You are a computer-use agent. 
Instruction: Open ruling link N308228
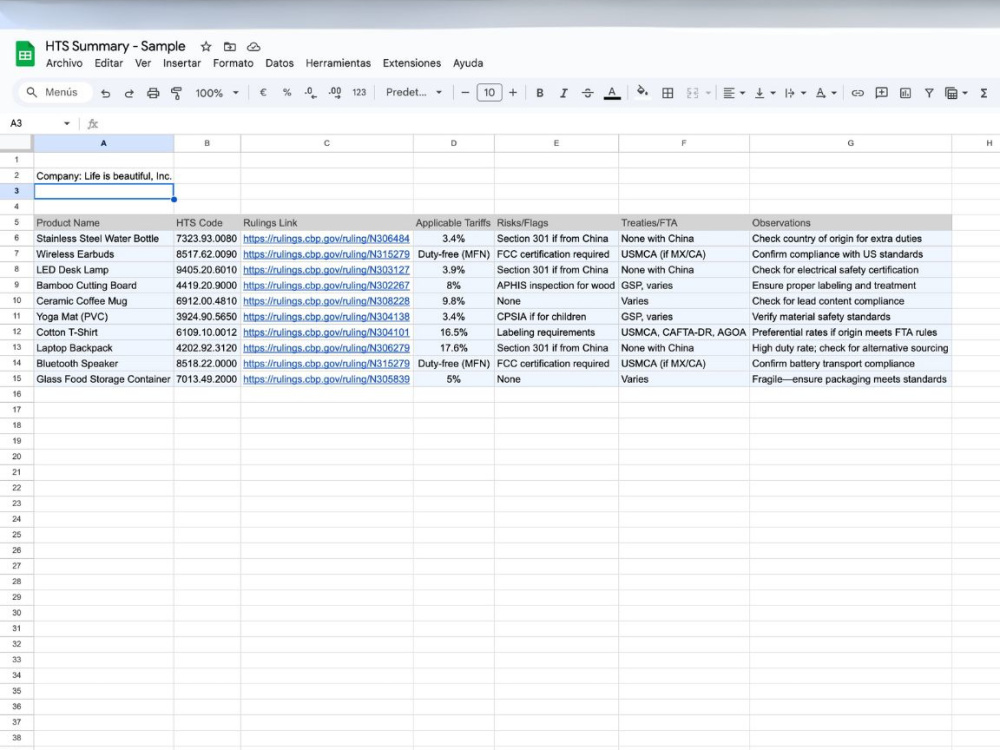pyautogui.click(x=326, y=301)
